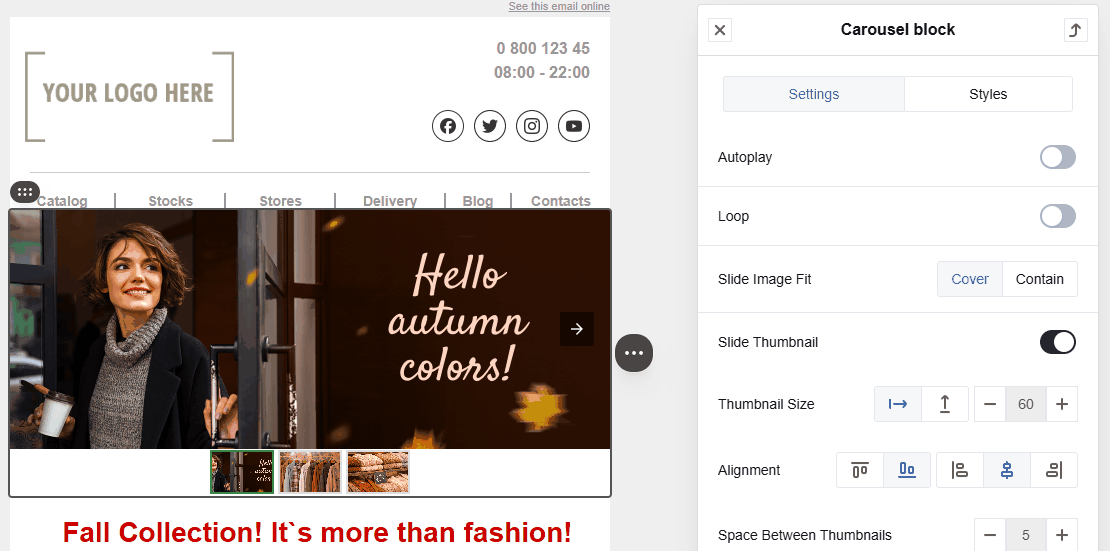Select the first Hello autumn thumbnail
The height and width of the screenshot is (551, 1110).
(x=242, y=472)
